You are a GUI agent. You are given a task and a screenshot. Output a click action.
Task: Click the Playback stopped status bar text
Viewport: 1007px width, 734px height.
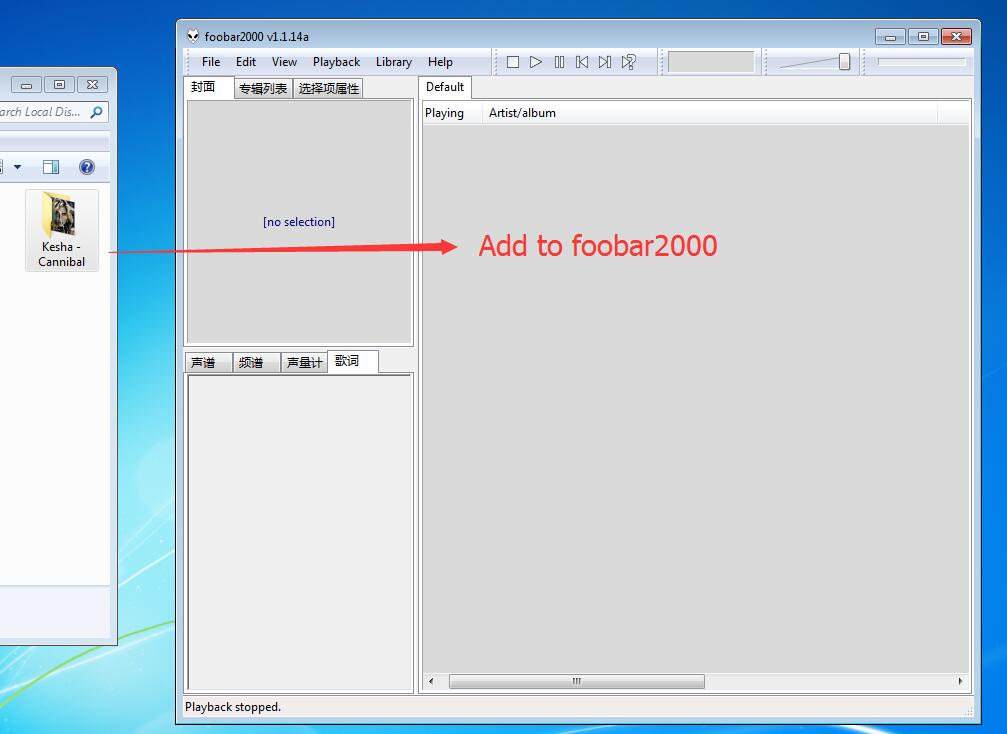232,707
